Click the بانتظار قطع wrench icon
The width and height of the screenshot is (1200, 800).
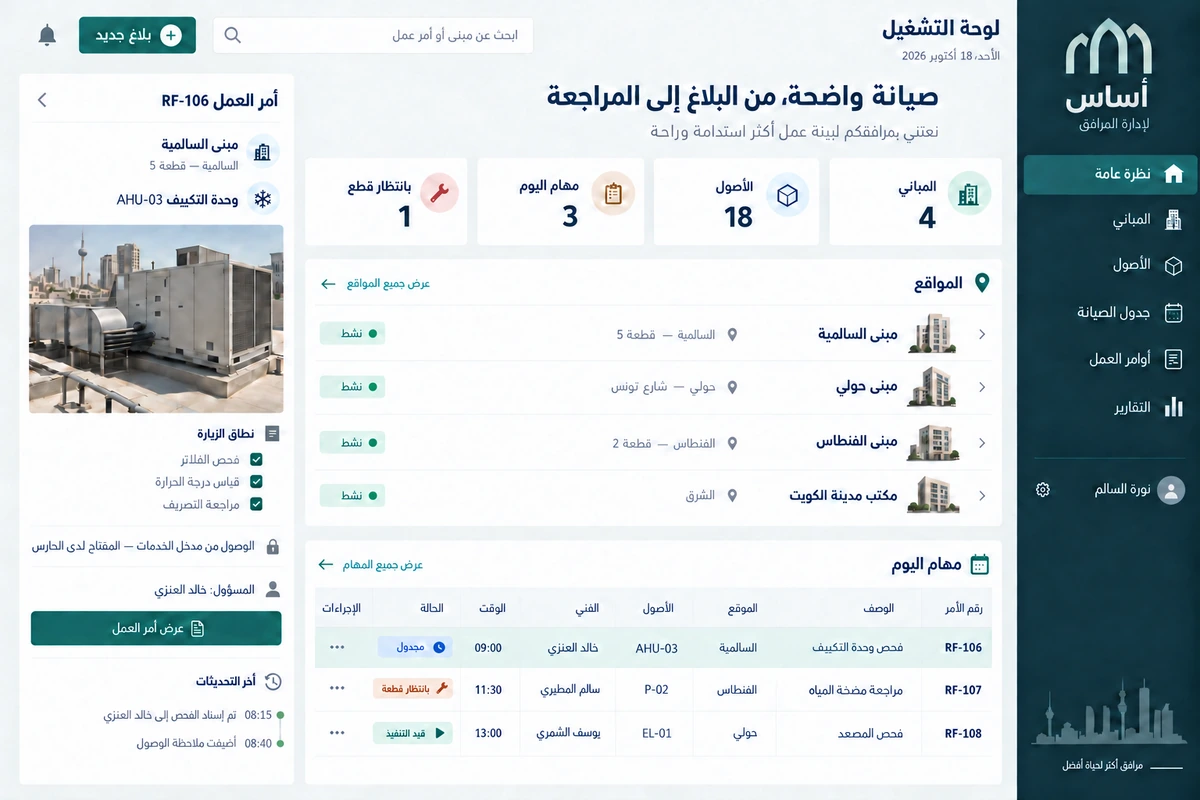coord(437,193)
